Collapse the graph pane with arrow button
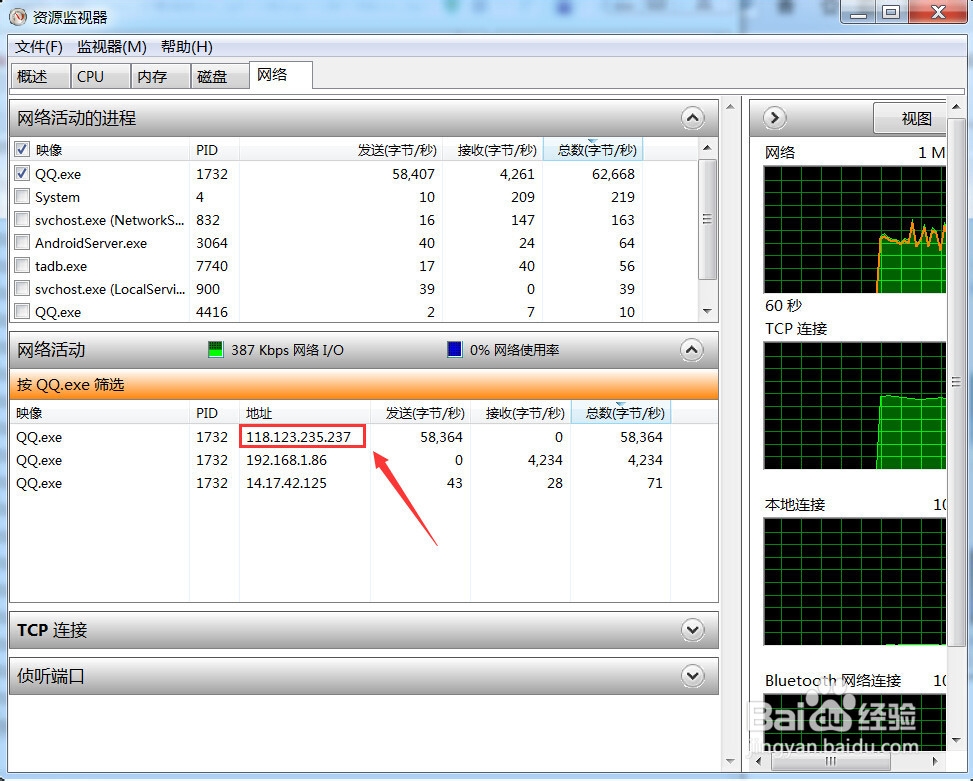 tap(774, 118)
